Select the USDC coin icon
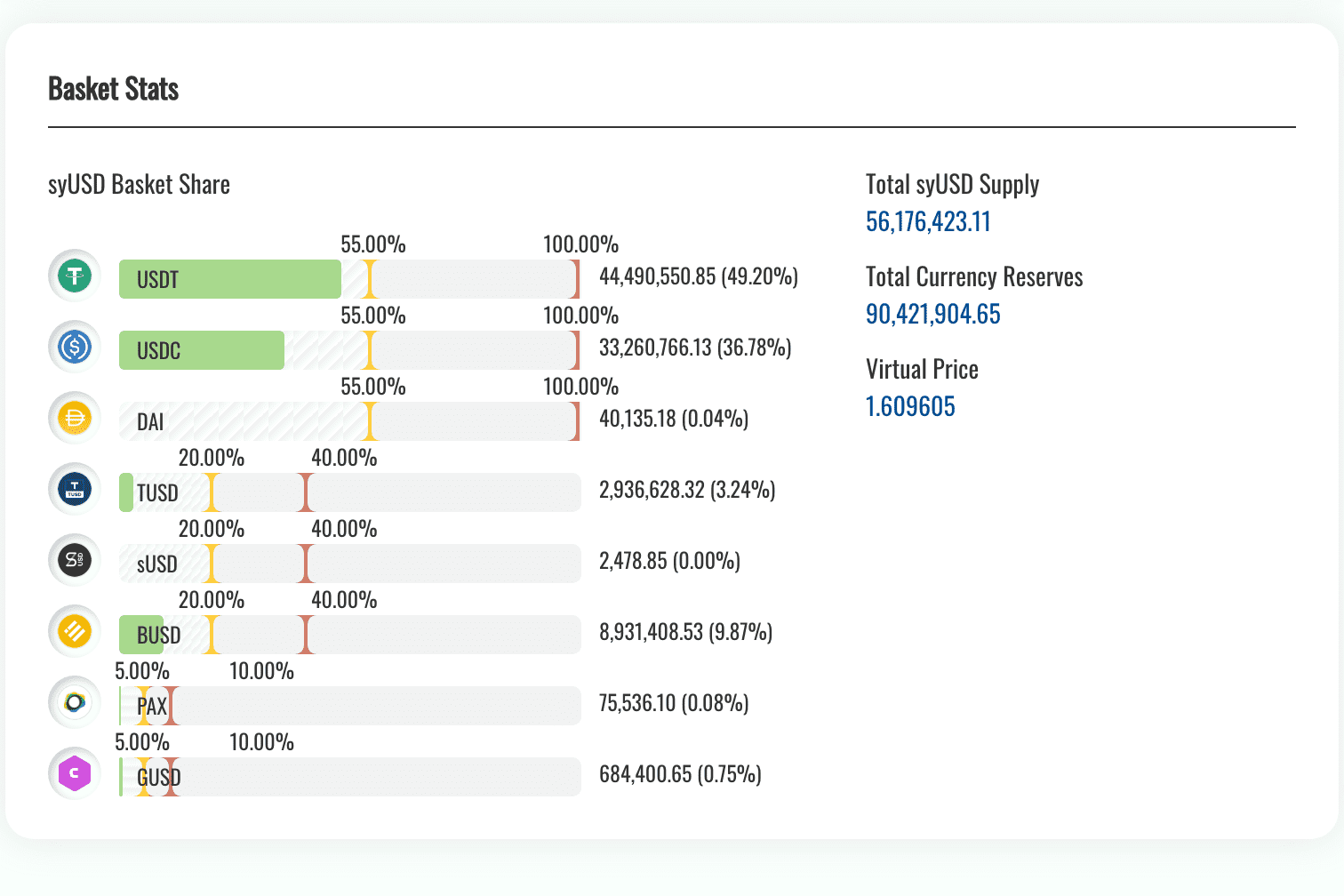The image size is (1344, 896). tap(74, 347)
